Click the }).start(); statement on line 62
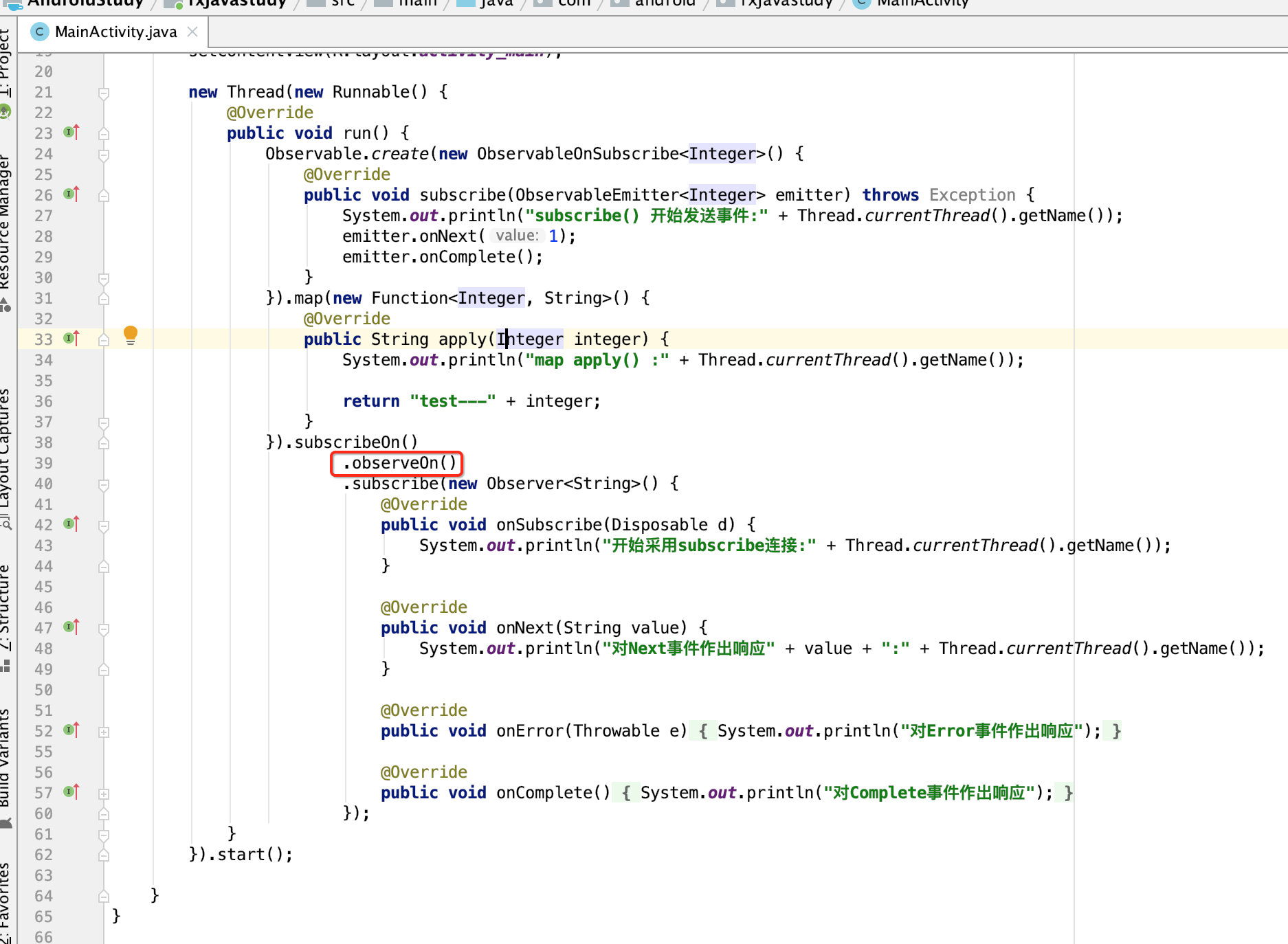 [x=241, y=855]
